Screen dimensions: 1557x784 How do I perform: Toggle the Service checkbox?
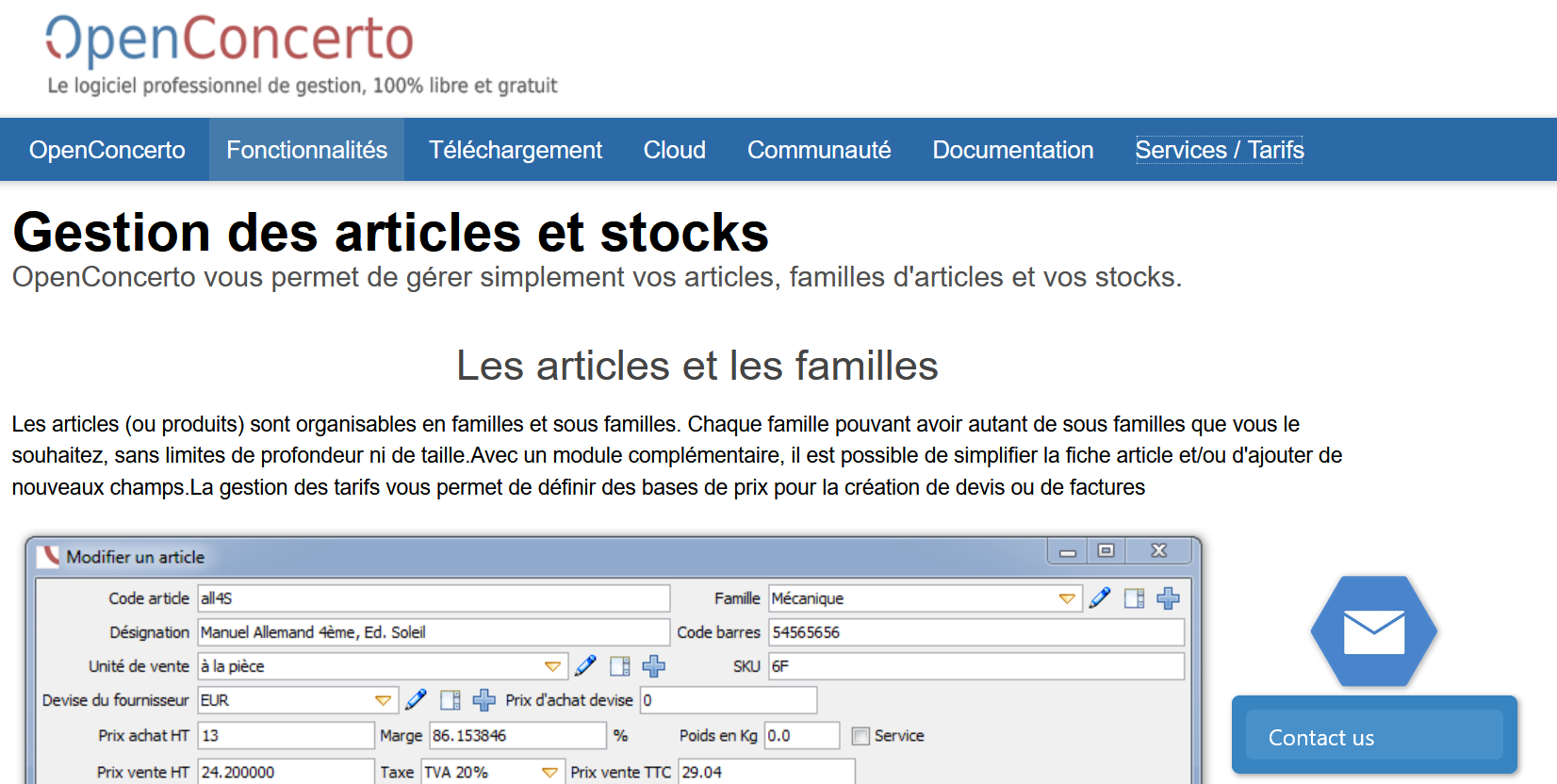click(x=860, y=736)
